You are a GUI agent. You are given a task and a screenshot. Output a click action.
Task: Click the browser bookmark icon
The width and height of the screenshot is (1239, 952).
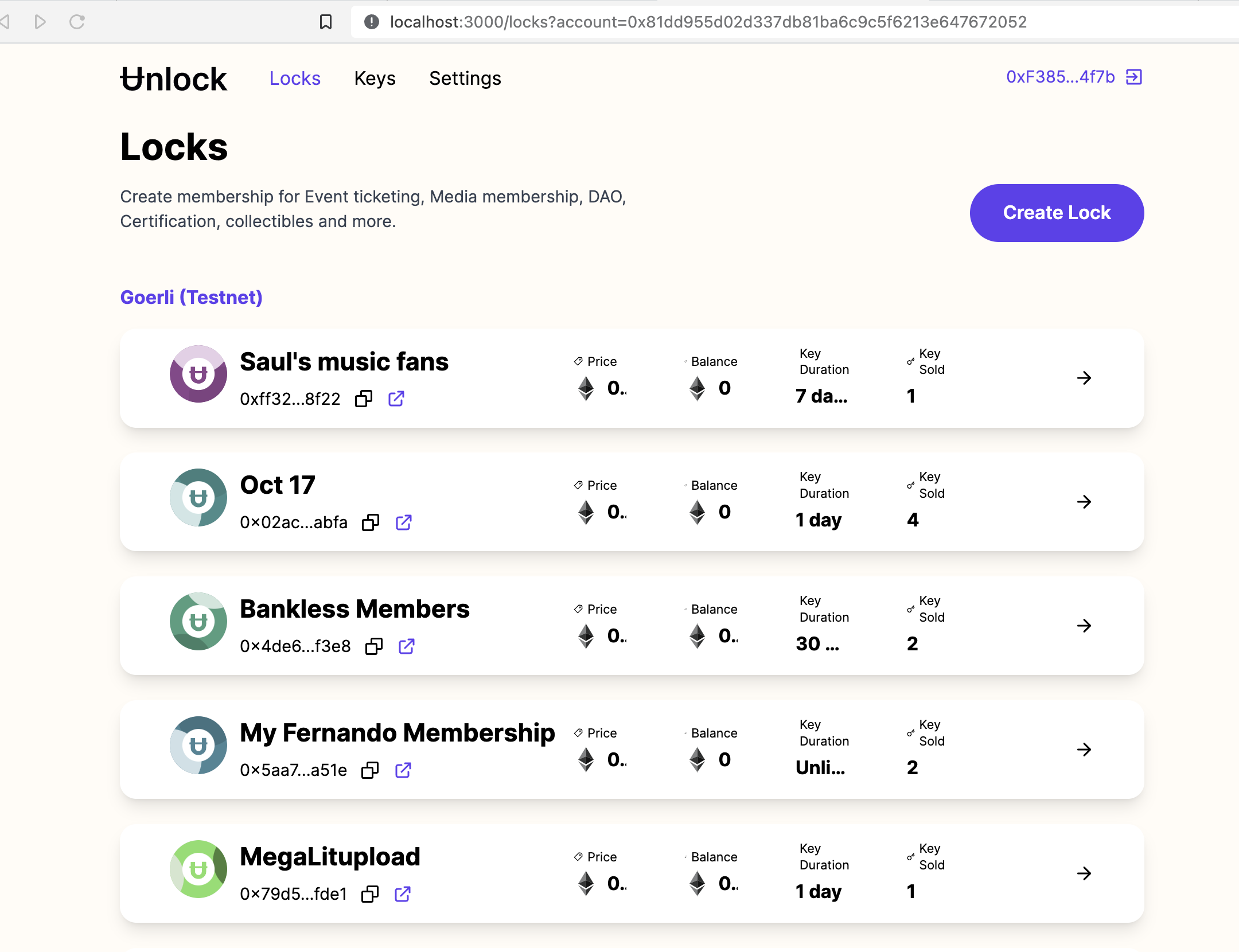[326, 22]
